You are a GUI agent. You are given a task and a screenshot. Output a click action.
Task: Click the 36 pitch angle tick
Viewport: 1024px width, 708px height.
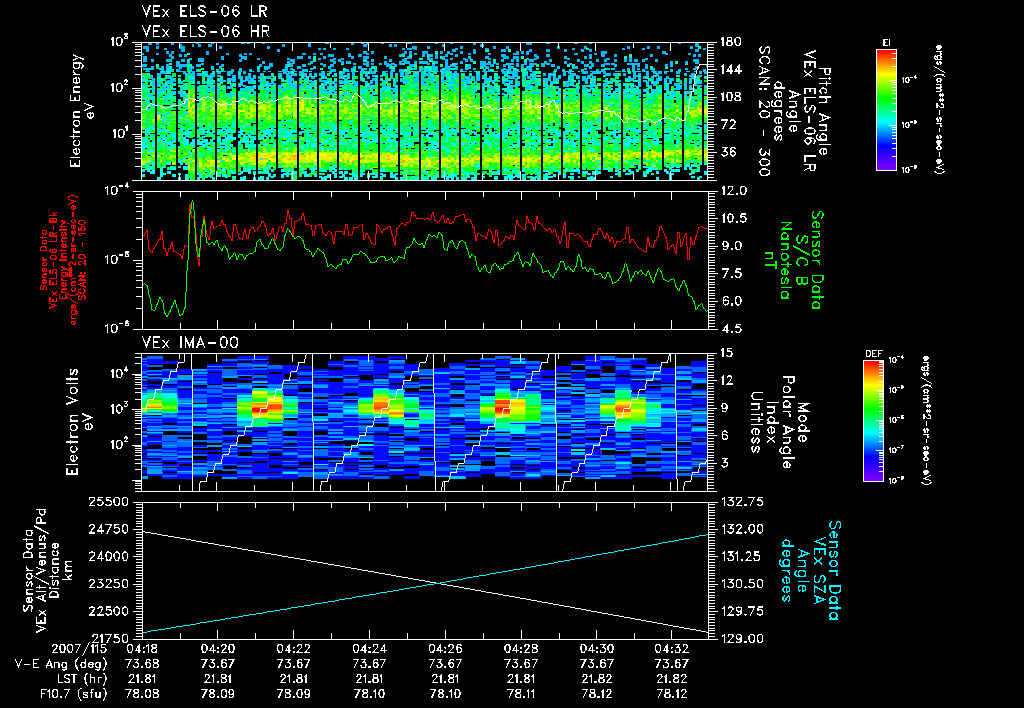point(727,152)
